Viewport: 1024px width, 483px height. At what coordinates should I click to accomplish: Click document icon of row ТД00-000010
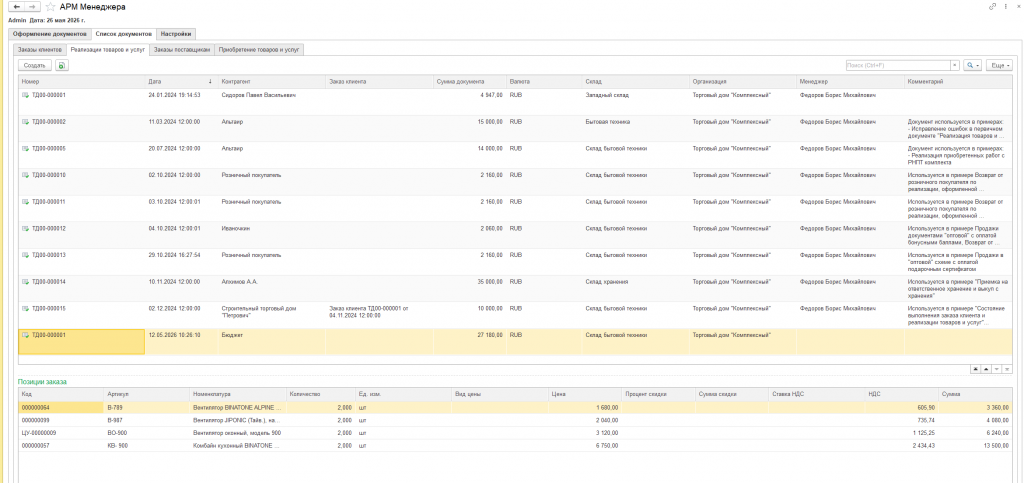[25, 176]
